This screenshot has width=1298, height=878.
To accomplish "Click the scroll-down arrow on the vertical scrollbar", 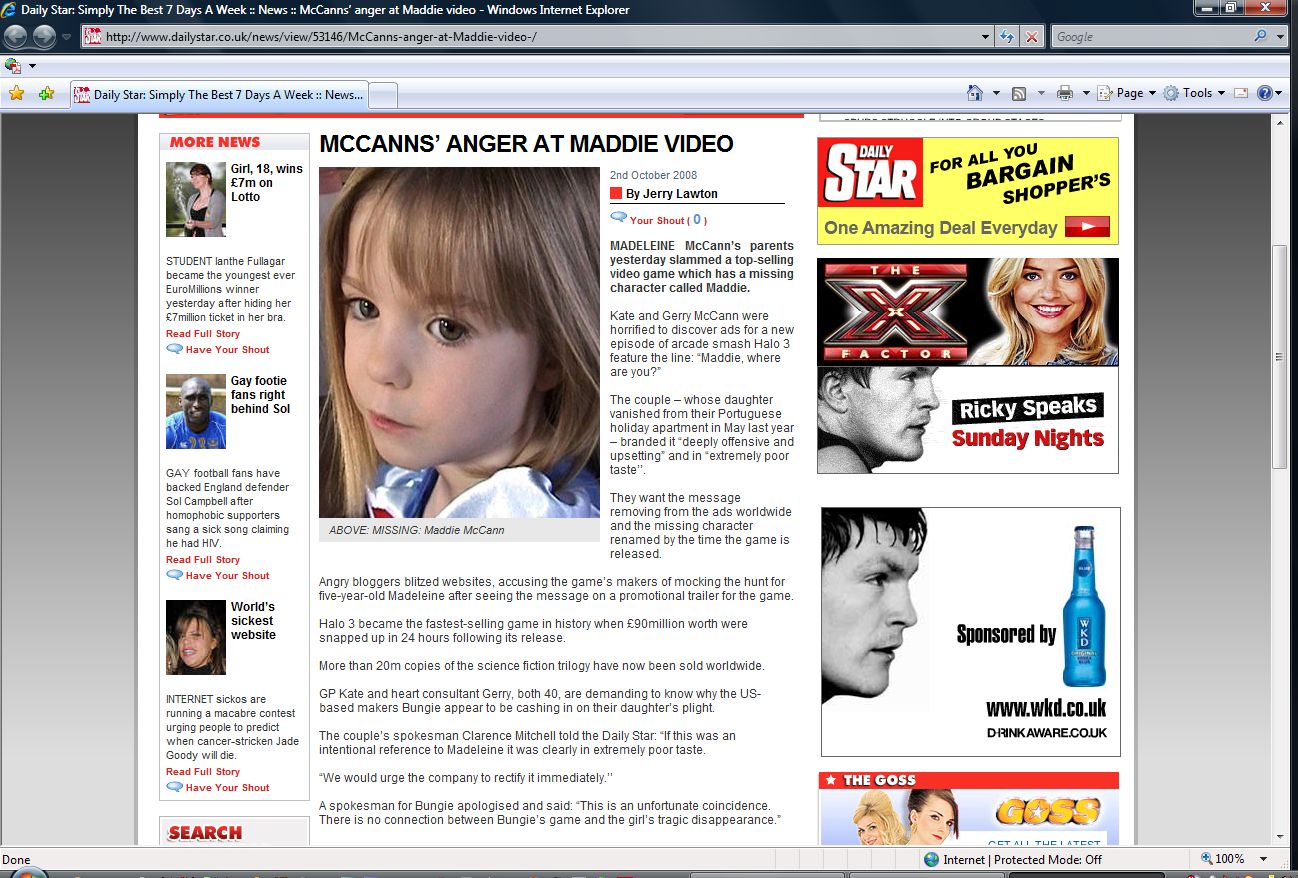I will tap(1280, 836).
